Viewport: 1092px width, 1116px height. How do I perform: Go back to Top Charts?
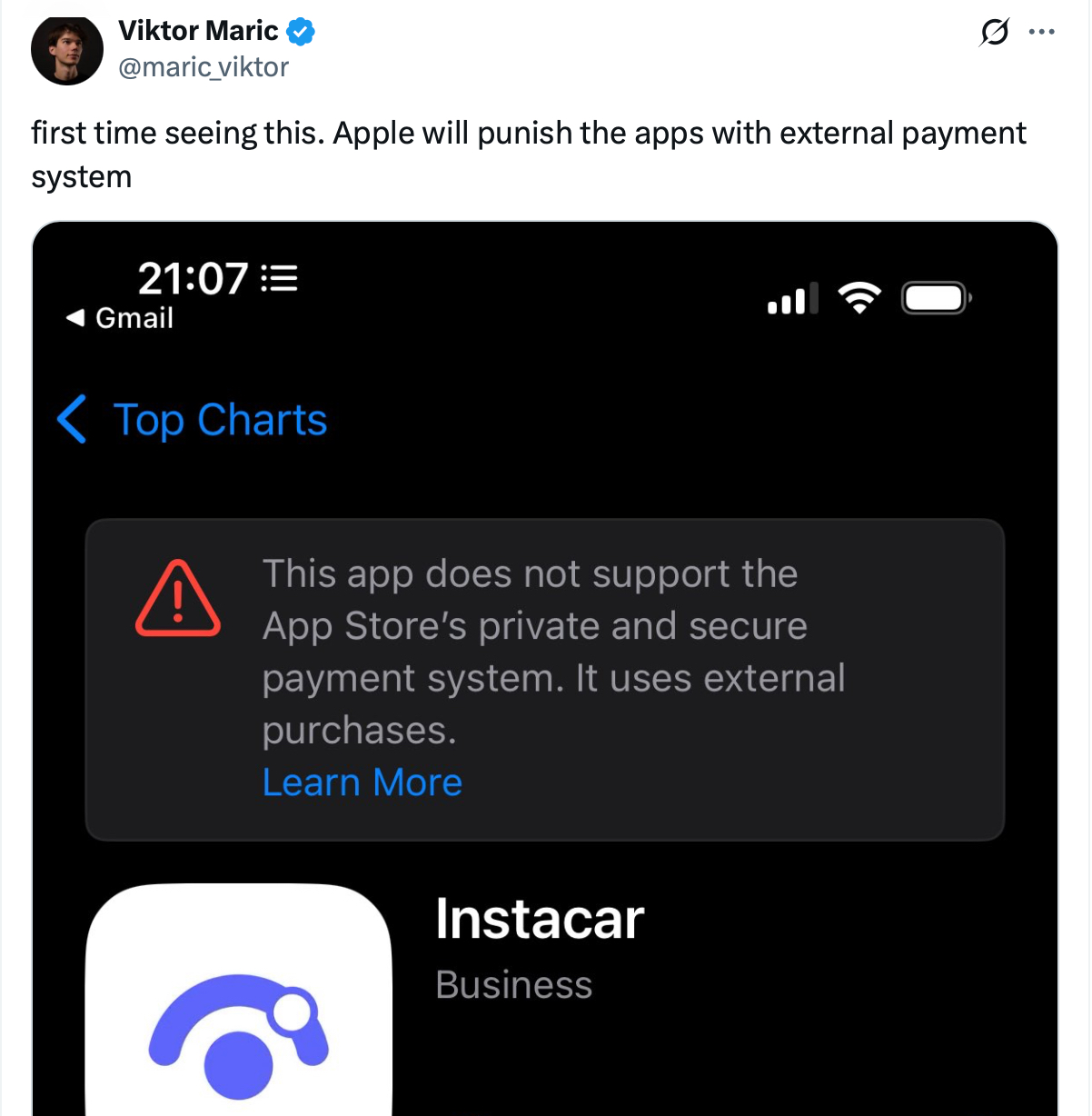[x=220, y=420]
